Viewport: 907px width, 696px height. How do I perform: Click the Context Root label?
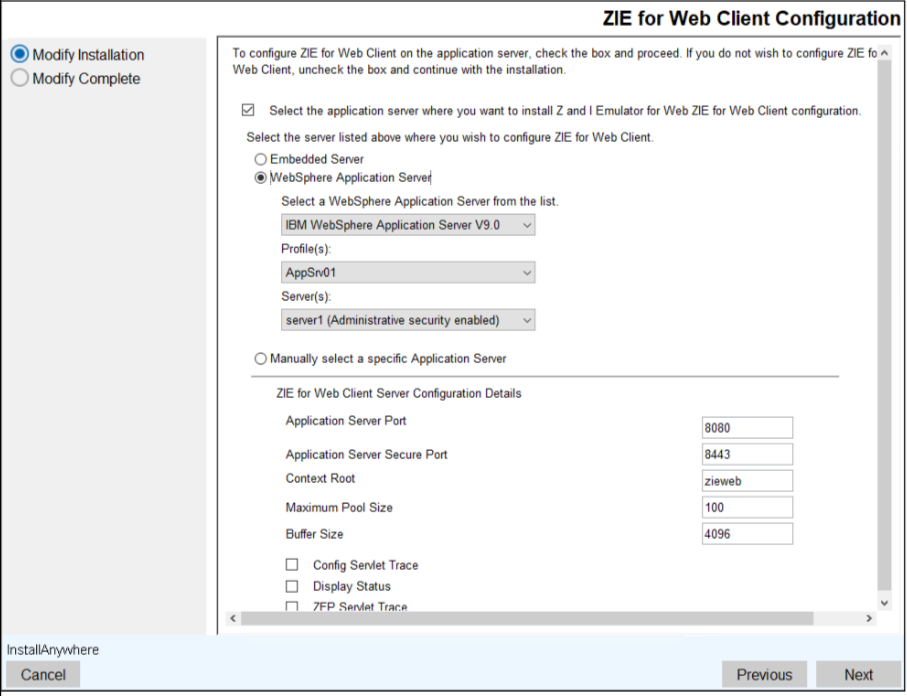point(320,478)
